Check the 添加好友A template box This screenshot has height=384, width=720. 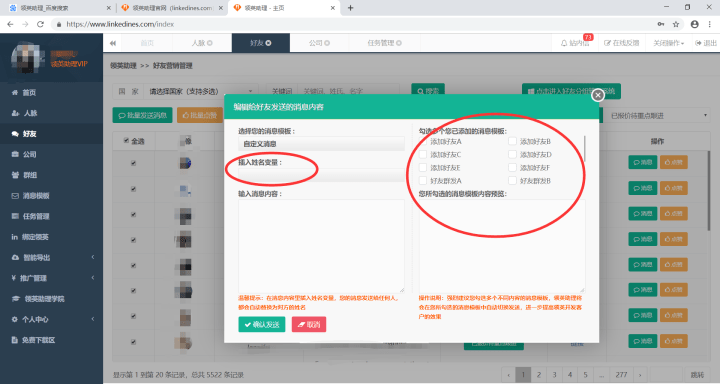tap(423, 141)
